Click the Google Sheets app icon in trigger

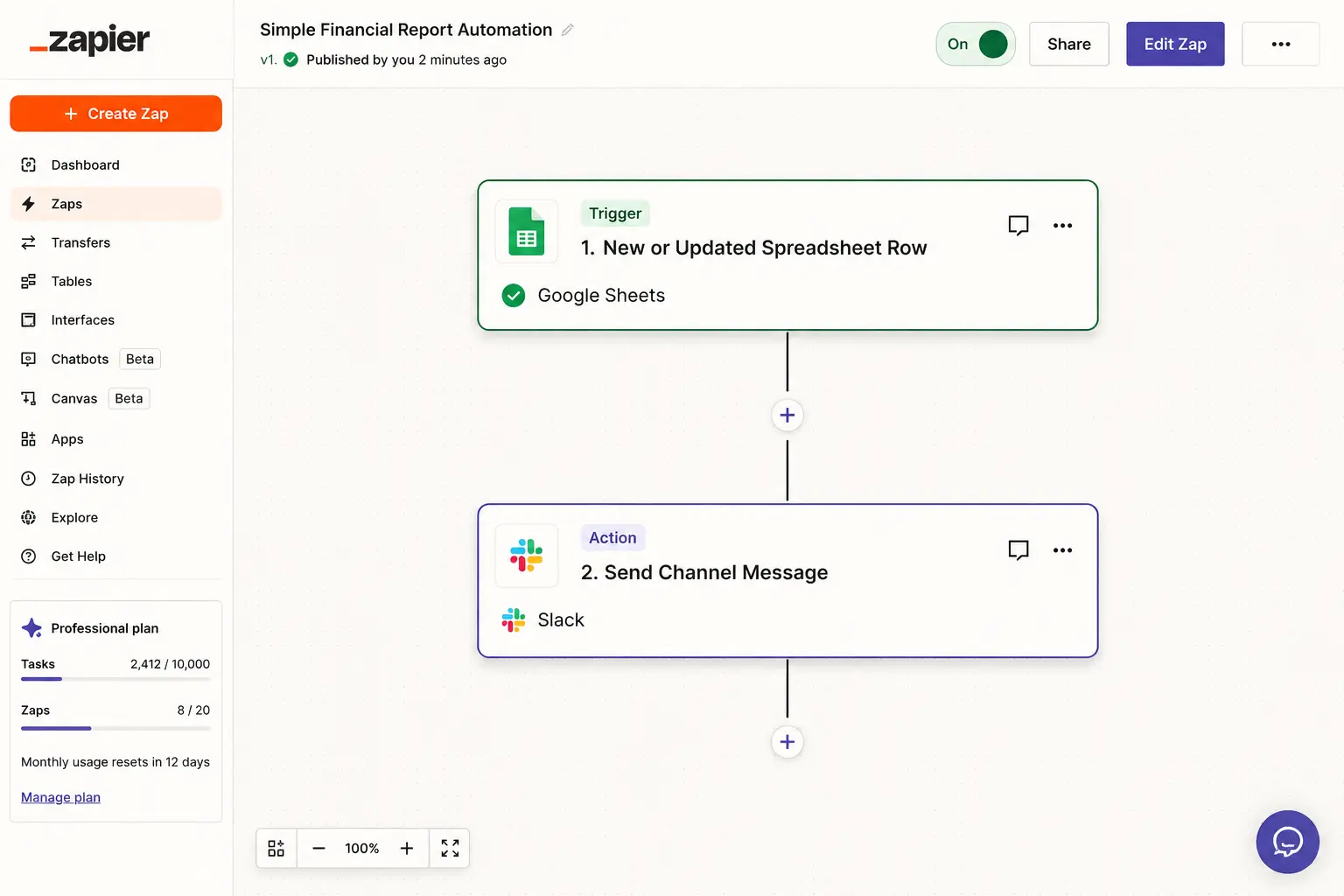tap(527, 232)
